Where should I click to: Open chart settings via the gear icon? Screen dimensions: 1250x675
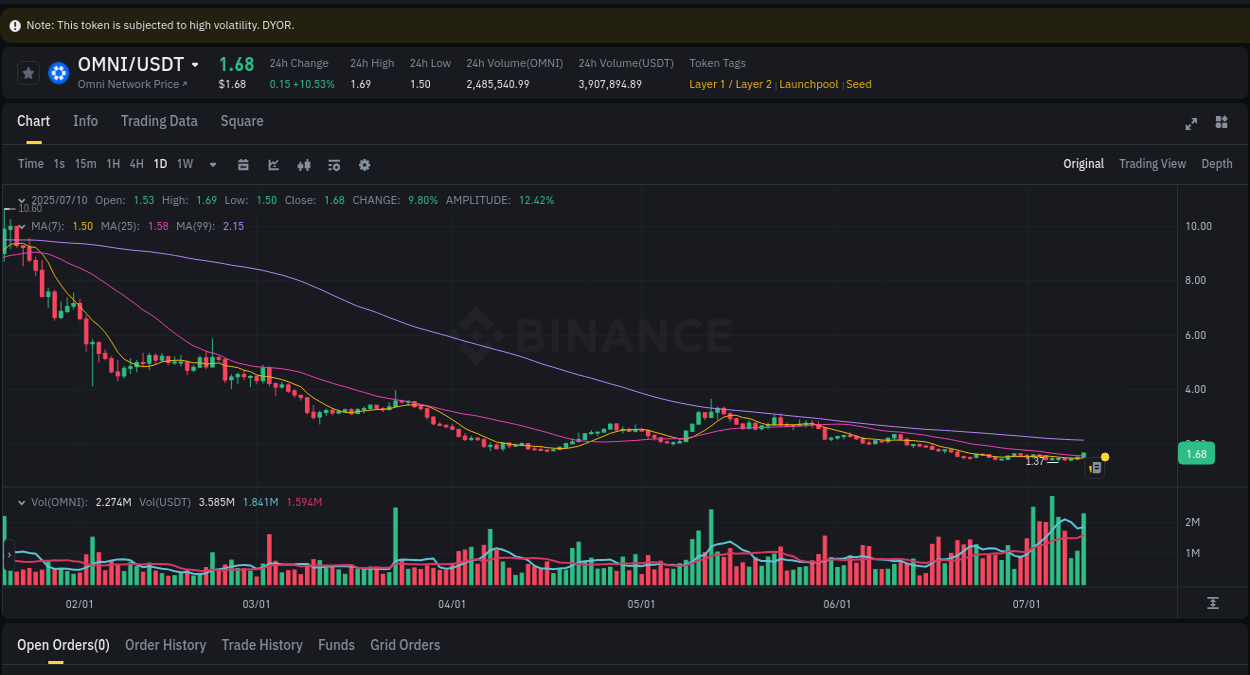click(364, 164)
